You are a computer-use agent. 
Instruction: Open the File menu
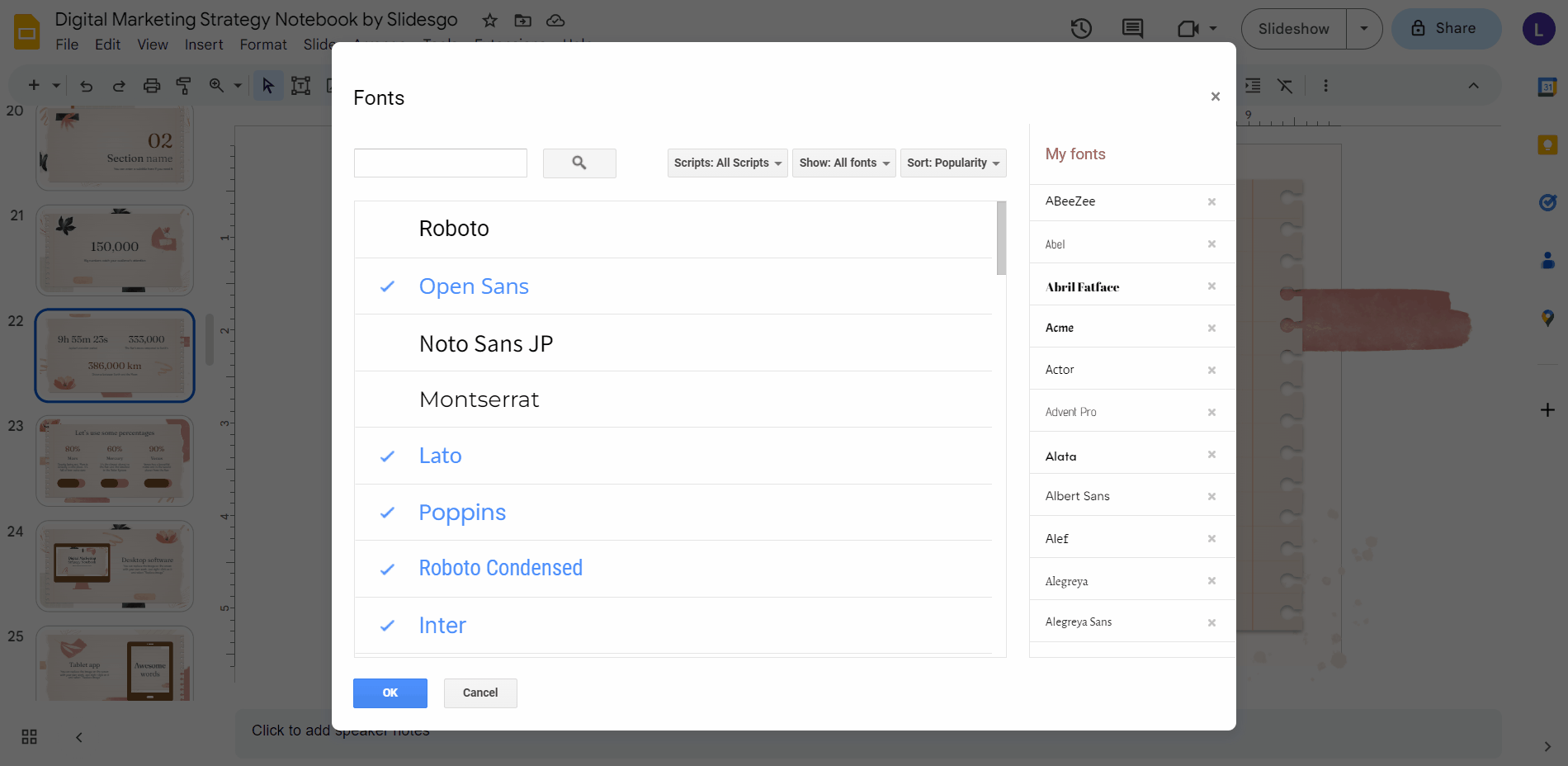pyautogui.click(x=67, y=45)
